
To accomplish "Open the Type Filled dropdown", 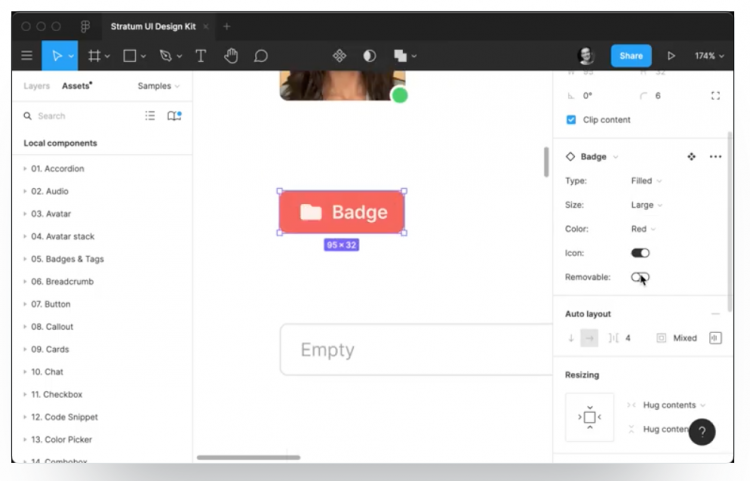I will click(646, 181).
